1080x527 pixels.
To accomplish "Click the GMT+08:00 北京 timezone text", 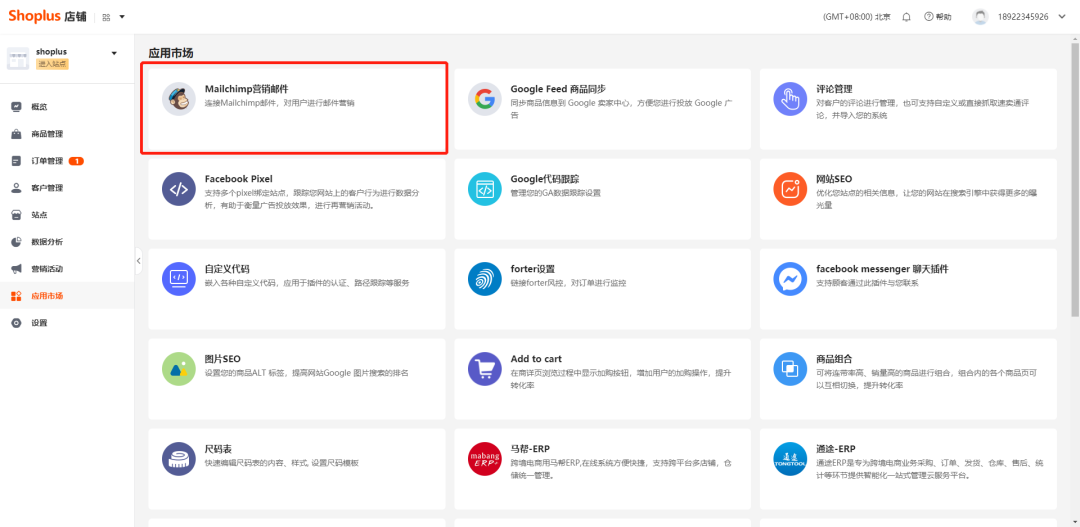I will [x=857, y=17].
